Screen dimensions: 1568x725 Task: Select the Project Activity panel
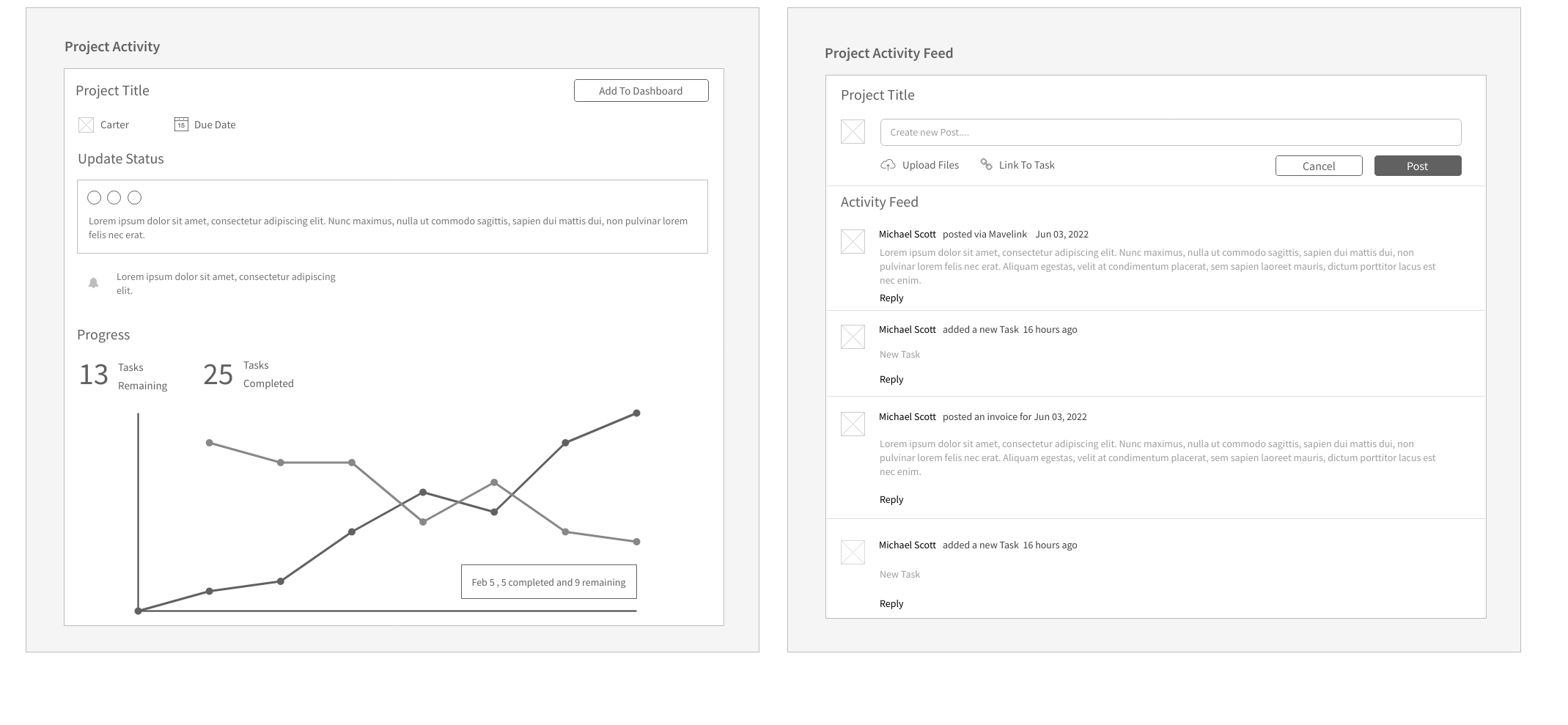tap(111, 46)
